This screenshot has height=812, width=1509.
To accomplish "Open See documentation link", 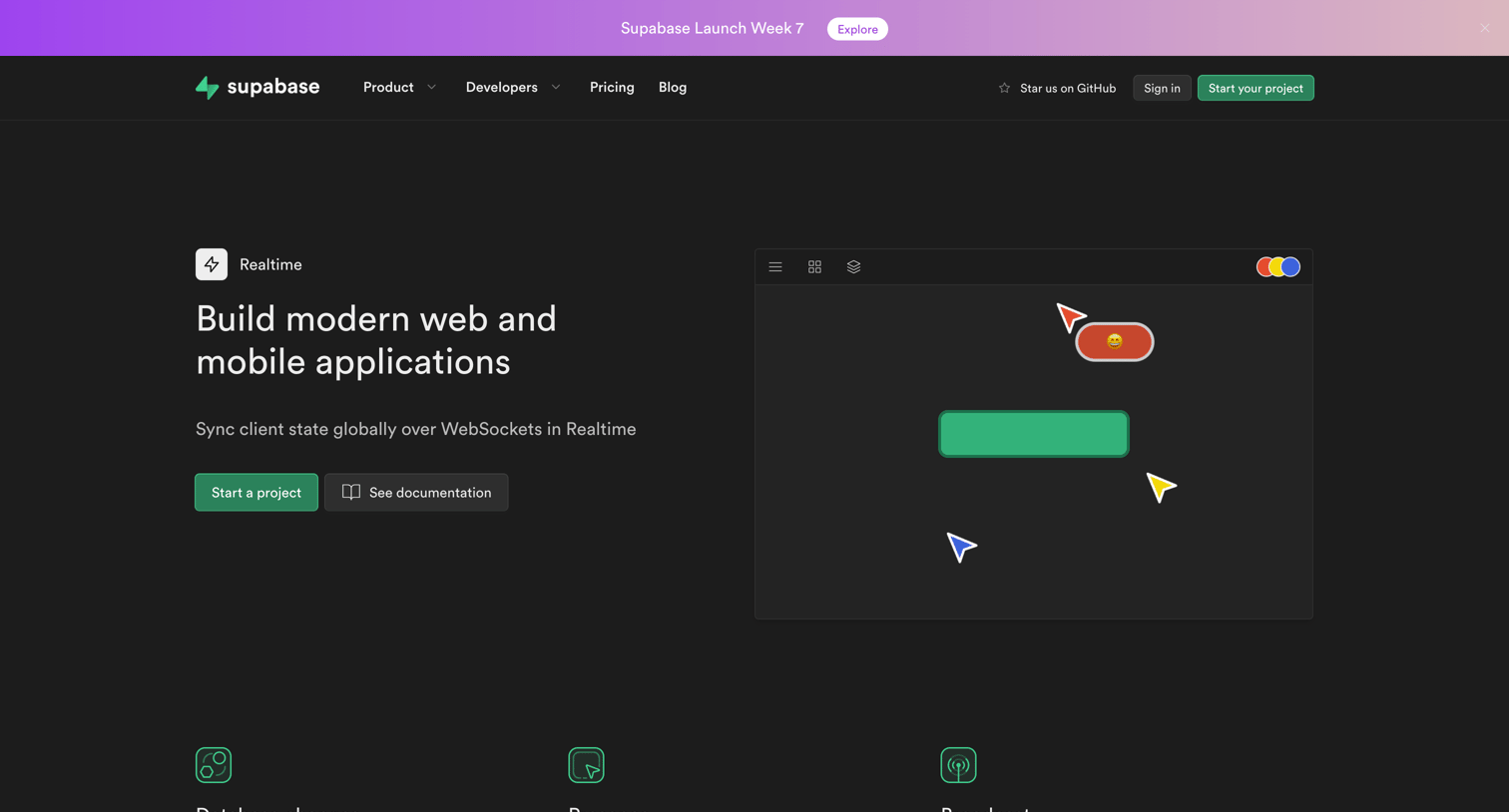I will (416, 492).
